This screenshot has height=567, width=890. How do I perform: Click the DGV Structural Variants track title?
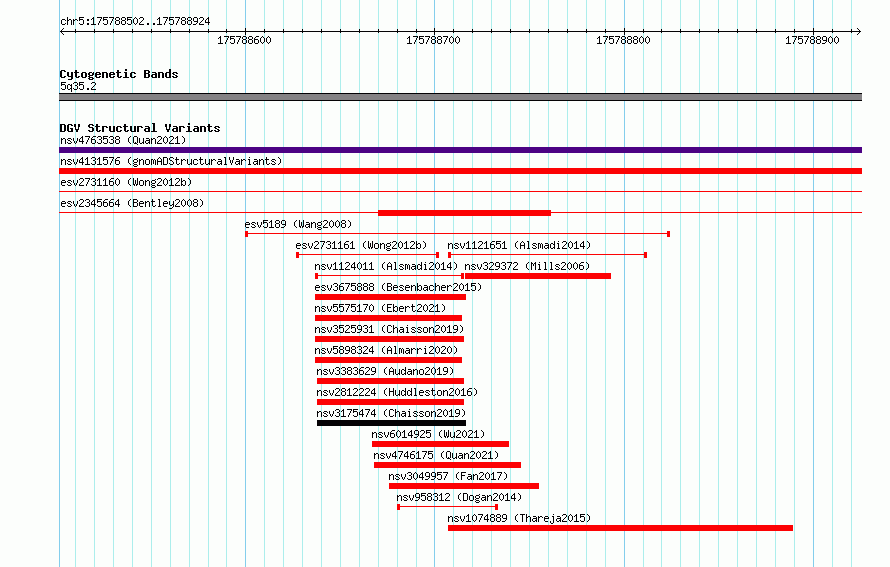coord(140,128)
